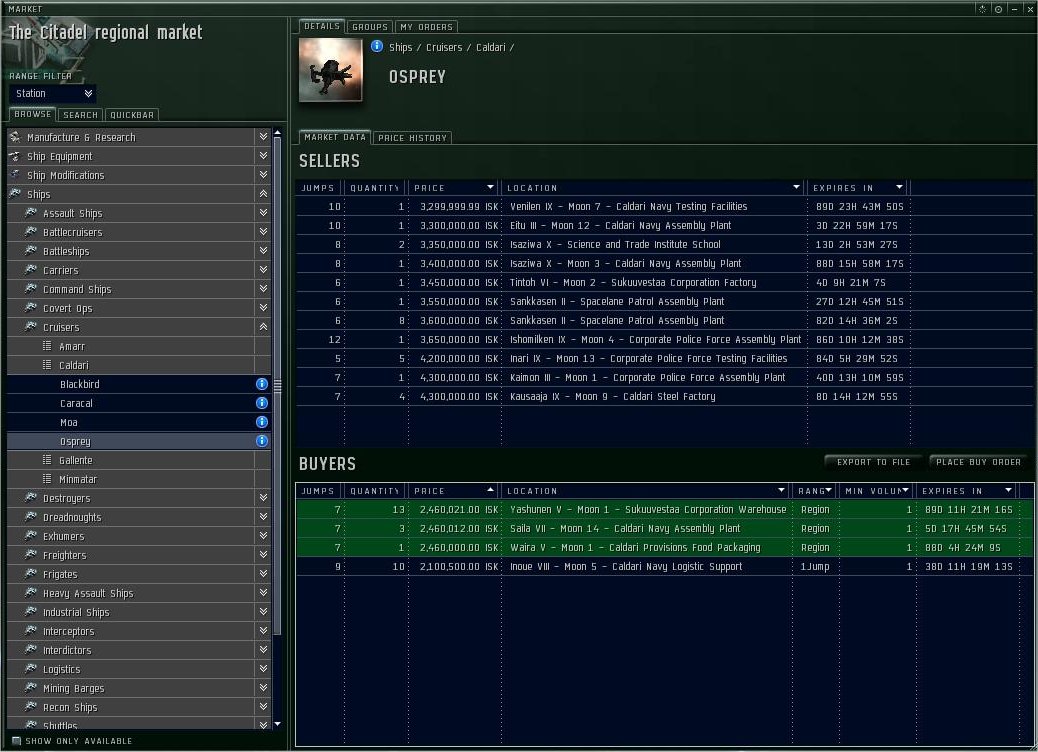Viewport: 1038px width, 752px height.
Task: Sort sellers by Expires In column
Action: [x=858, y=188]
